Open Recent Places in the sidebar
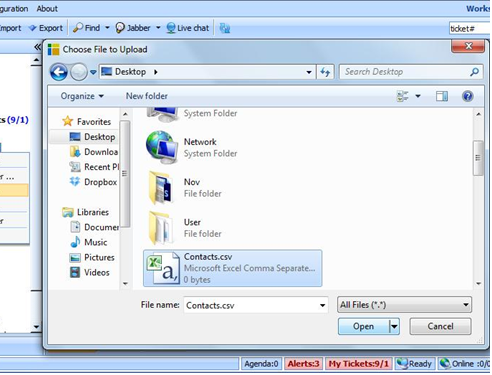This screenshot has width=492, height=375. pyautogui.click(x=94, y=167)
